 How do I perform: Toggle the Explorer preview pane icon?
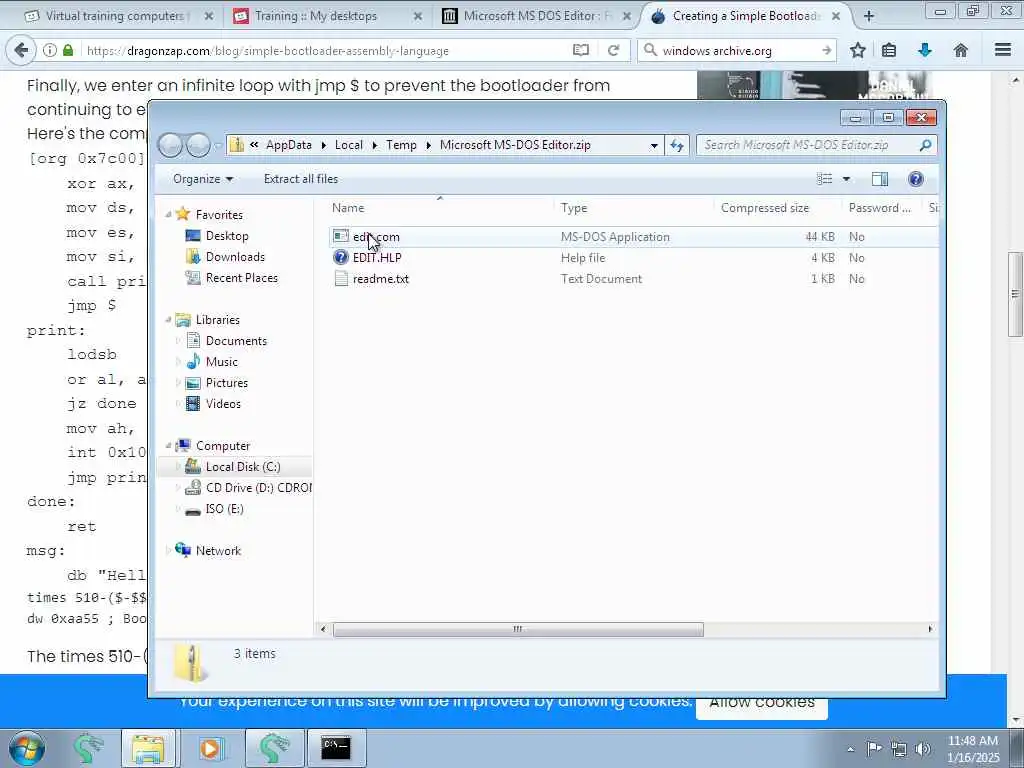click(x=880, y=179)
